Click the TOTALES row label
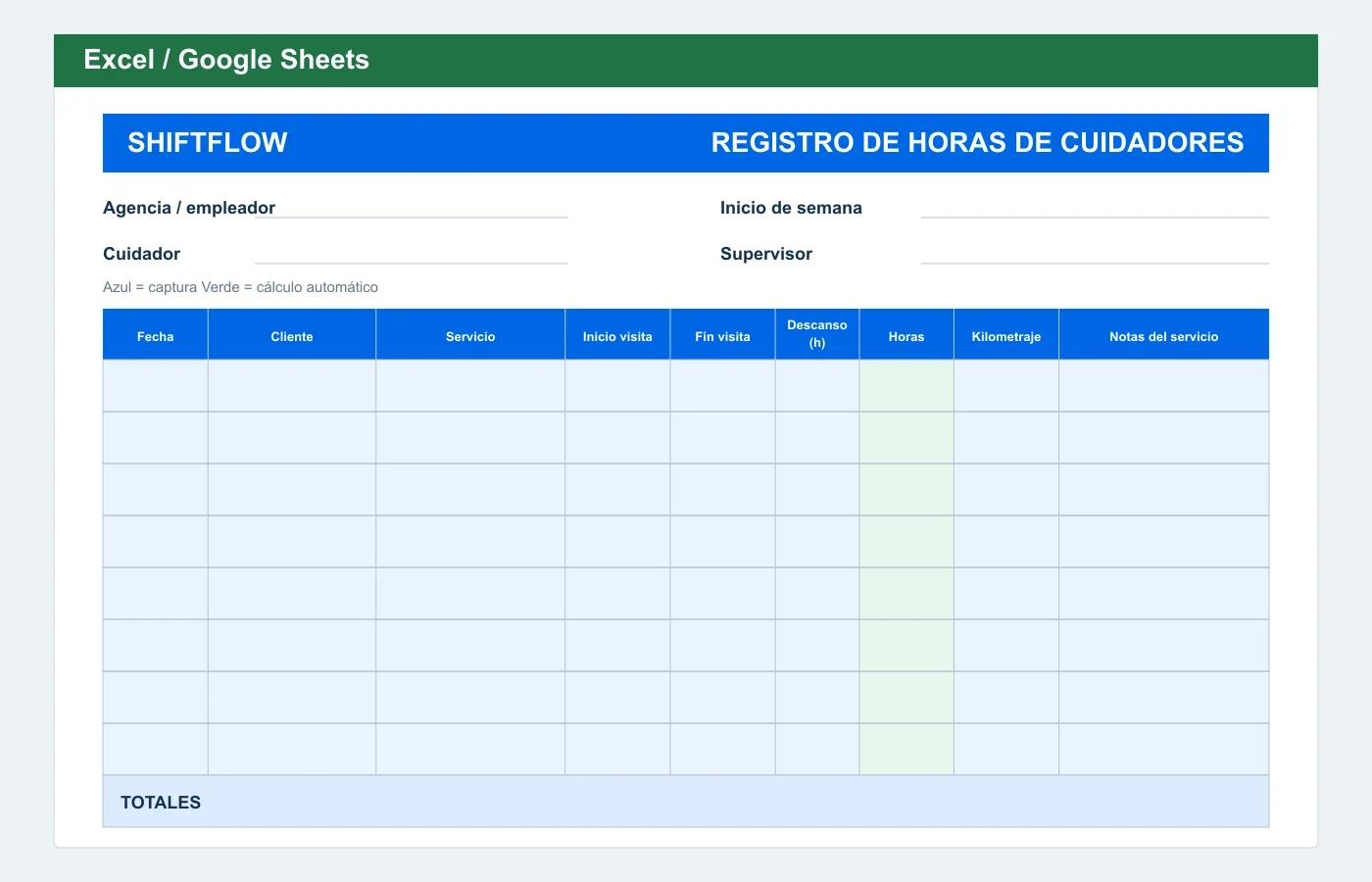Image resolution: width=1372 pixels, height=882 pixels. coord(161,803)
